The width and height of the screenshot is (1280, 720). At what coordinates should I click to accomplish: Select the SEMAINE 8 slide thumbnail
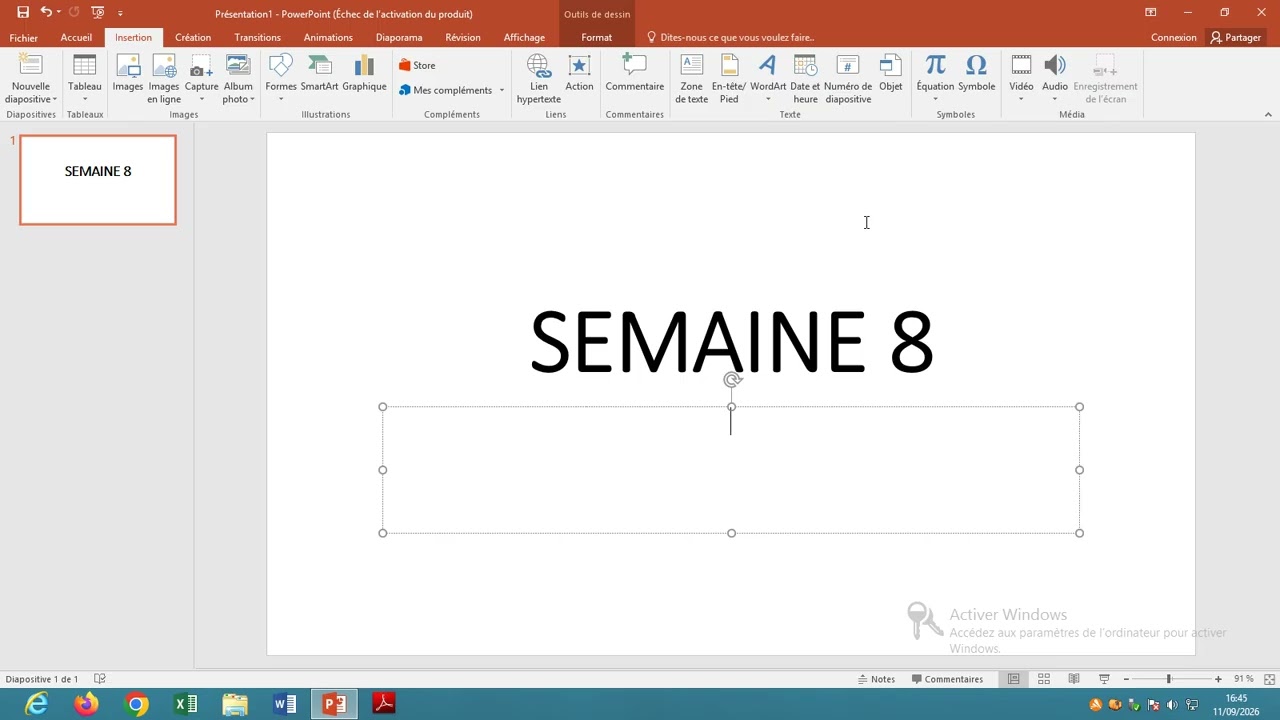pyautogui.click(x=98, y=180)
